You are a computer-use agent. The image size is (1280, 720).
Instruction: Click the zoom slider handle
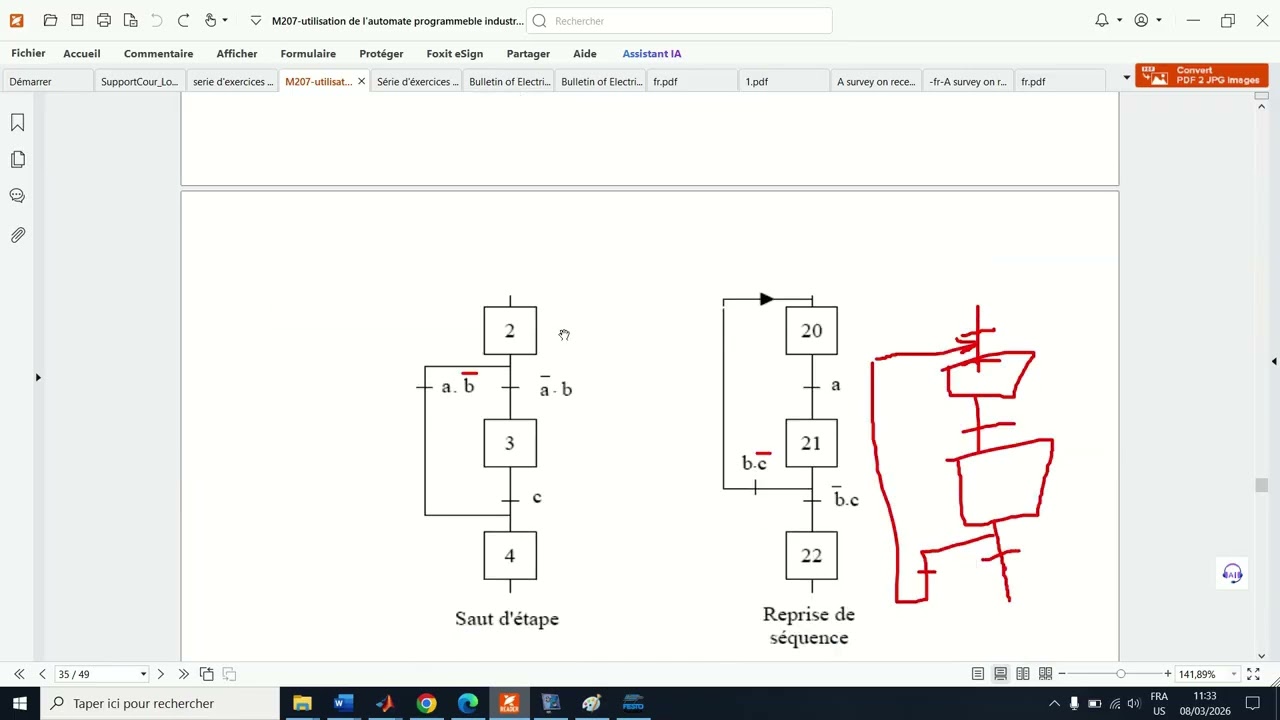(x=1121, y=674)
